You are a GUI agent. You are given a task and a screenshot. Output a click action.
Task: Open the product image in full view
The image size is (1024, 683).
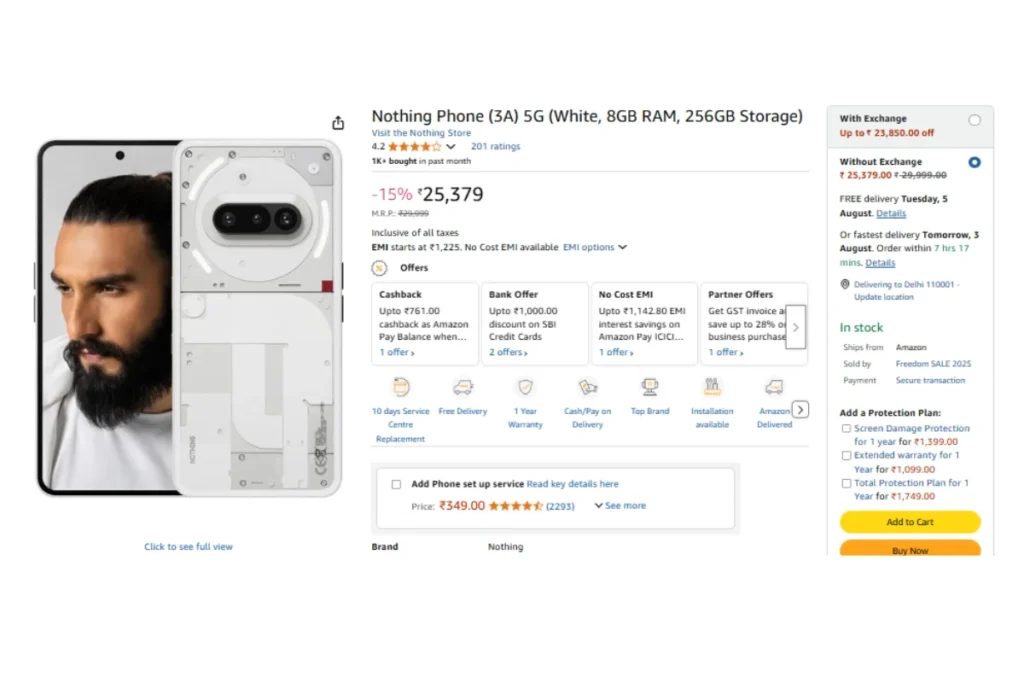188,547
